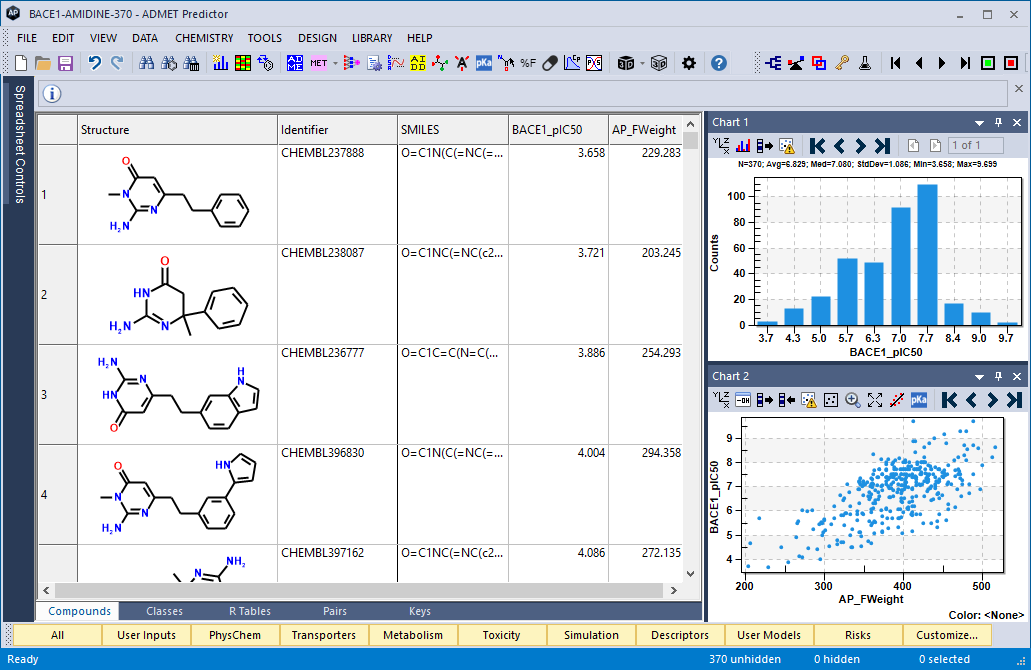Open the Chart 1 panel options dropdown
Image resolution: width=1031 pixels, height=670 pixels.
click(x=979, y=123)
